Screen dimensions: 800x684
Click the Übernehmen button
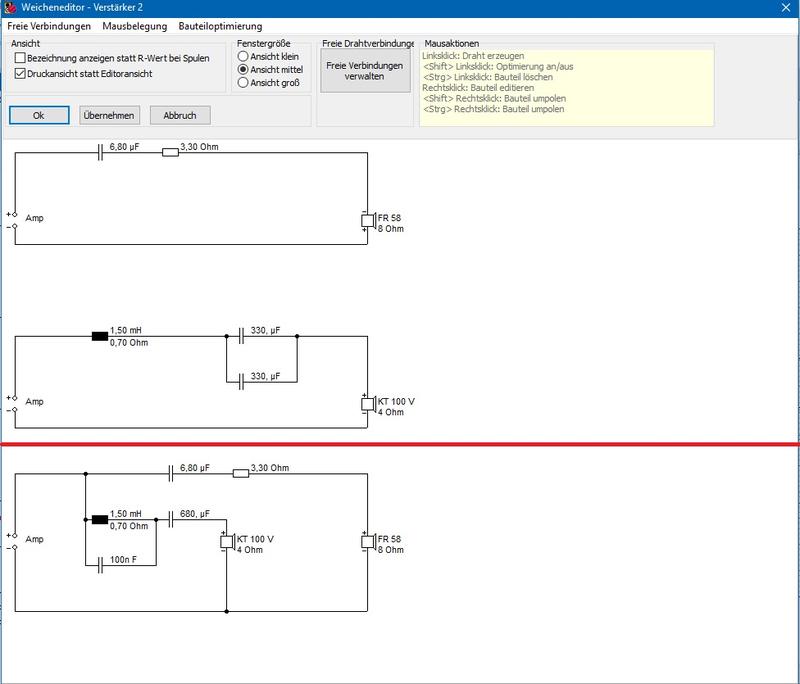point(109,115)
